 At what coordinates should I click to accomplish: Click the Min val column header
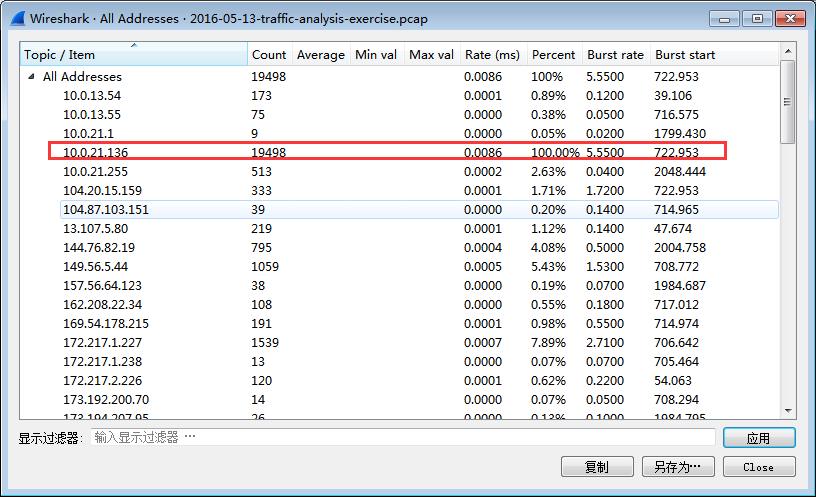click(x=376, y=54)
